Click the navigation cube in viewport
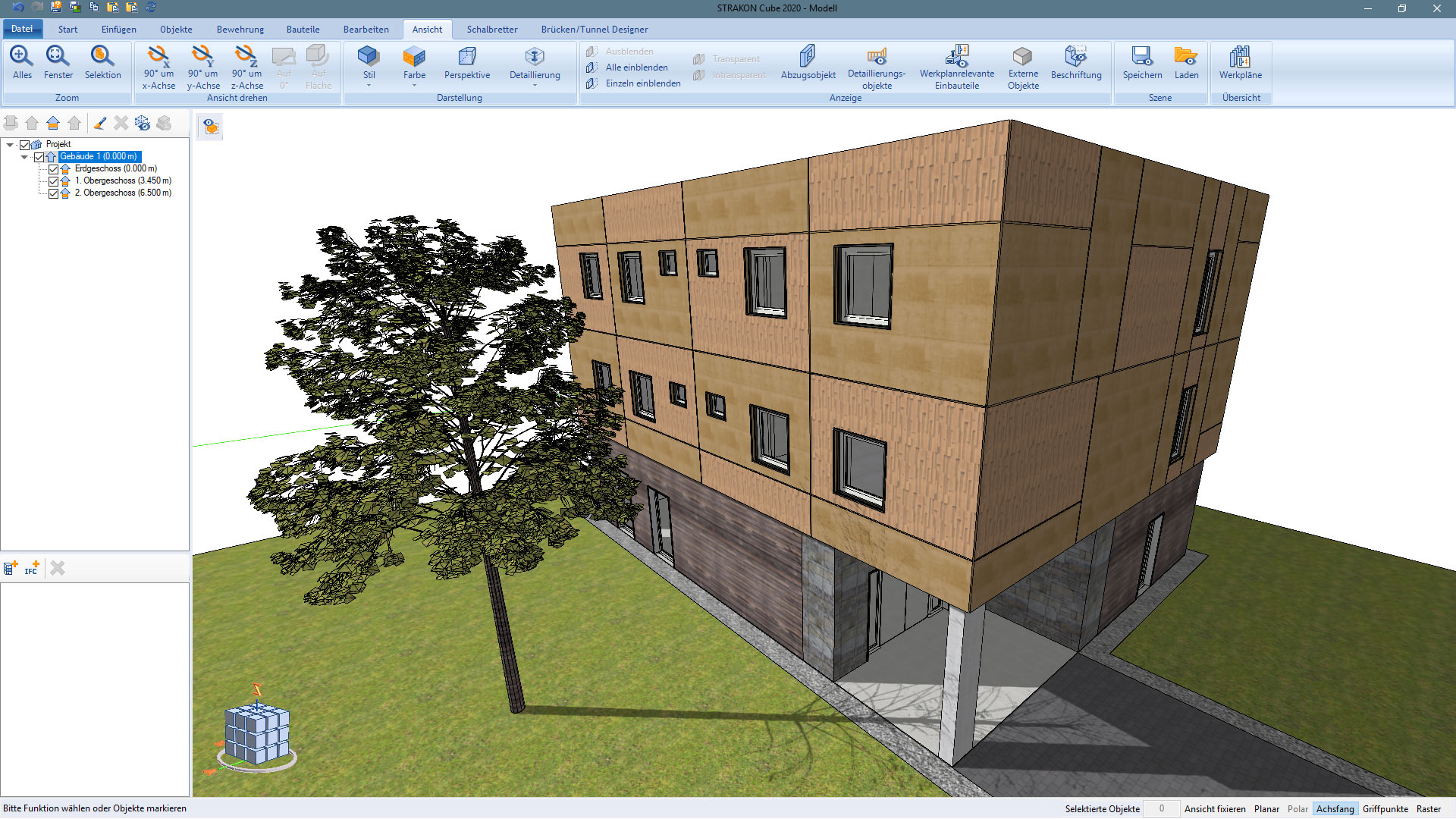 [256, 732]
